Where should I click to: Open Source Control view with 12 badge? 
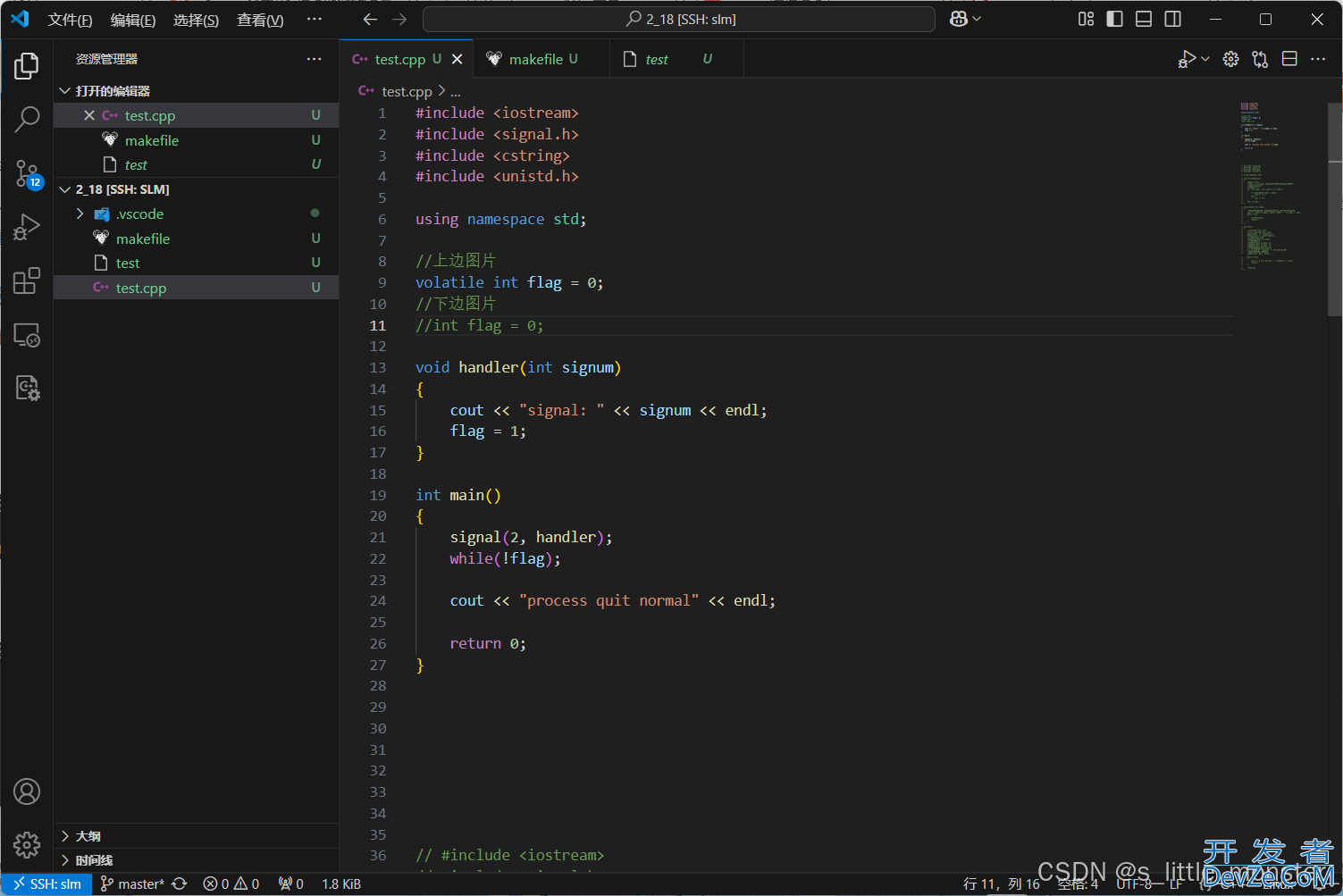tap(27, 173)
